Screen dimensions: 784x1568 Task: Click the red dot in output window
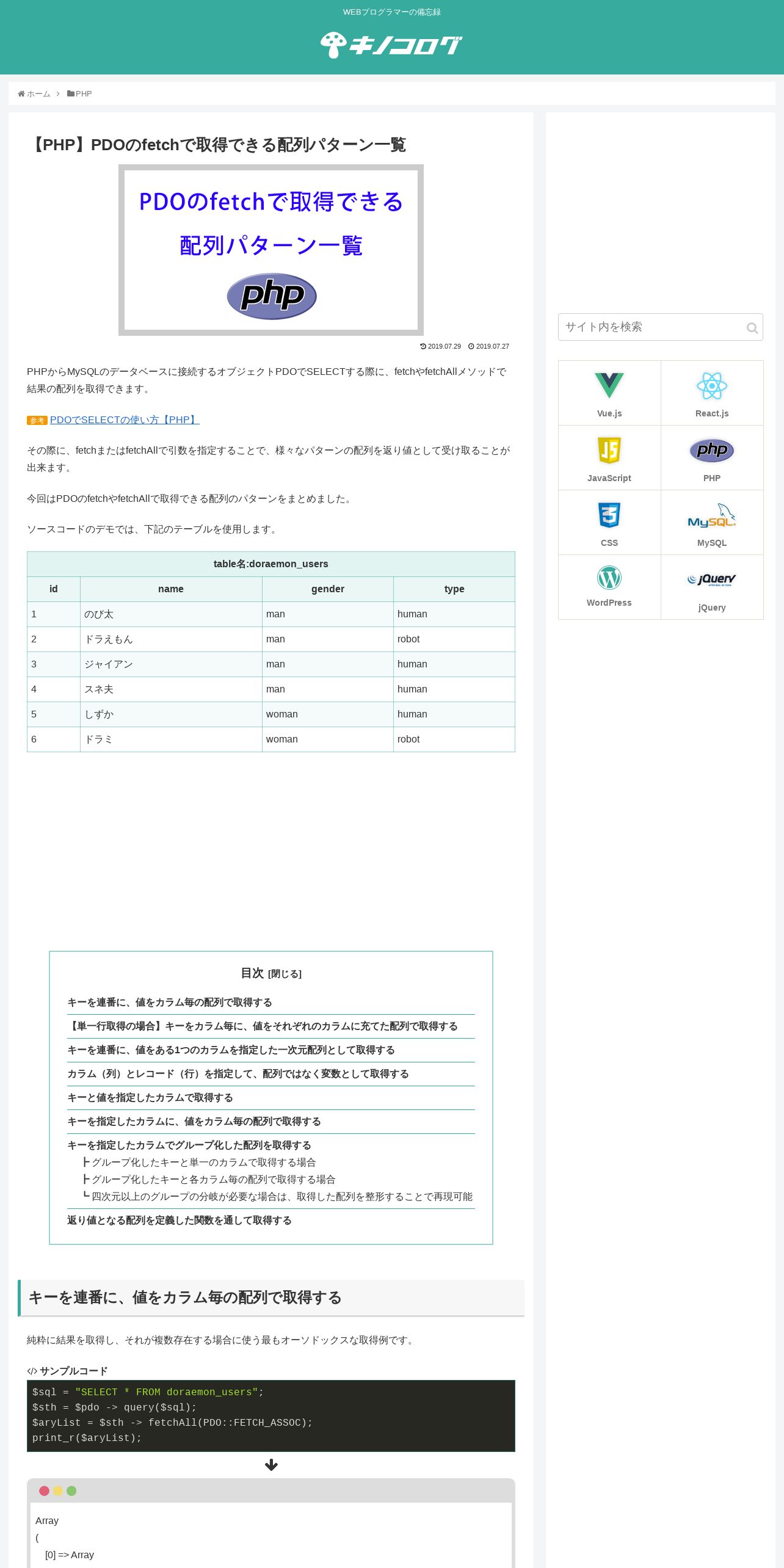point(44,1490)
